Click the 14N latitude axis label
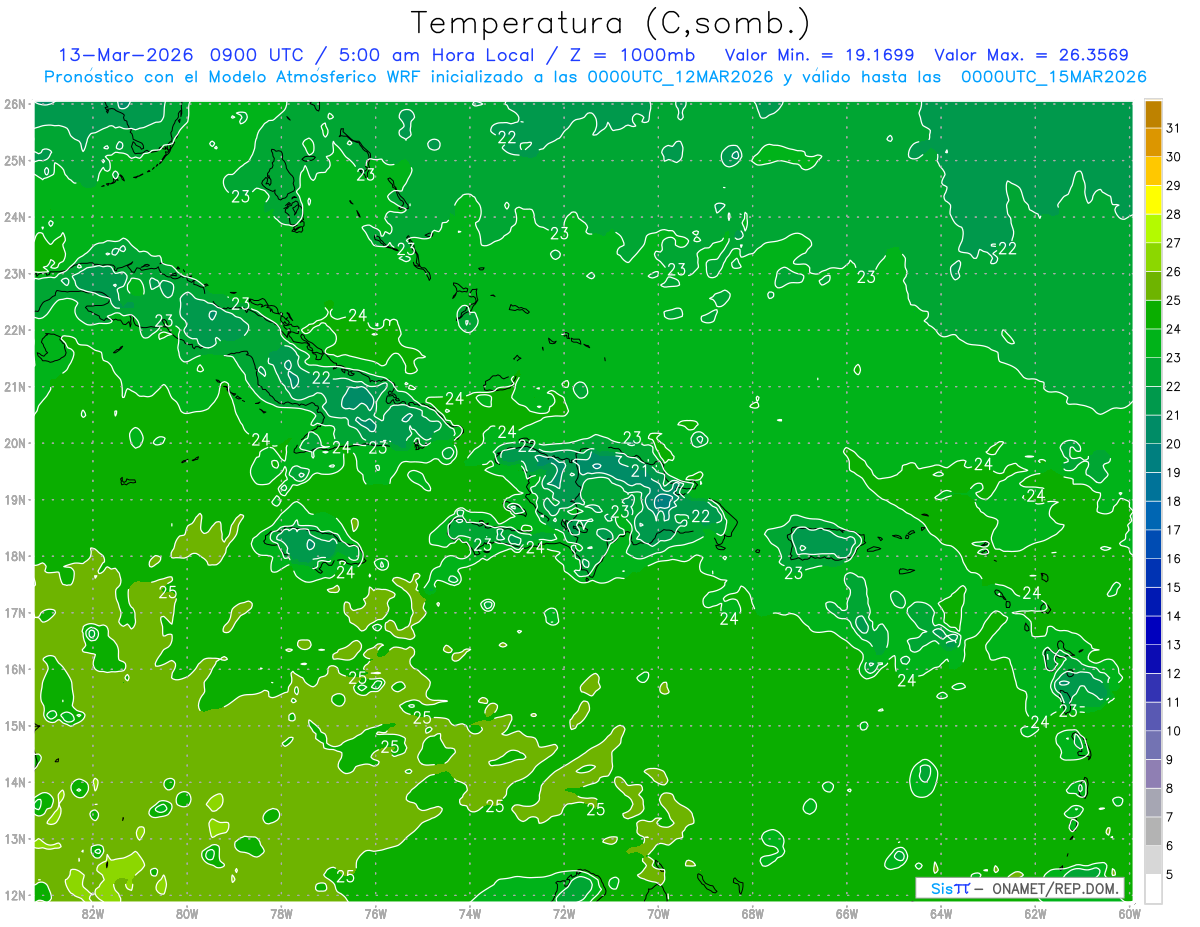 click(14, 782)
